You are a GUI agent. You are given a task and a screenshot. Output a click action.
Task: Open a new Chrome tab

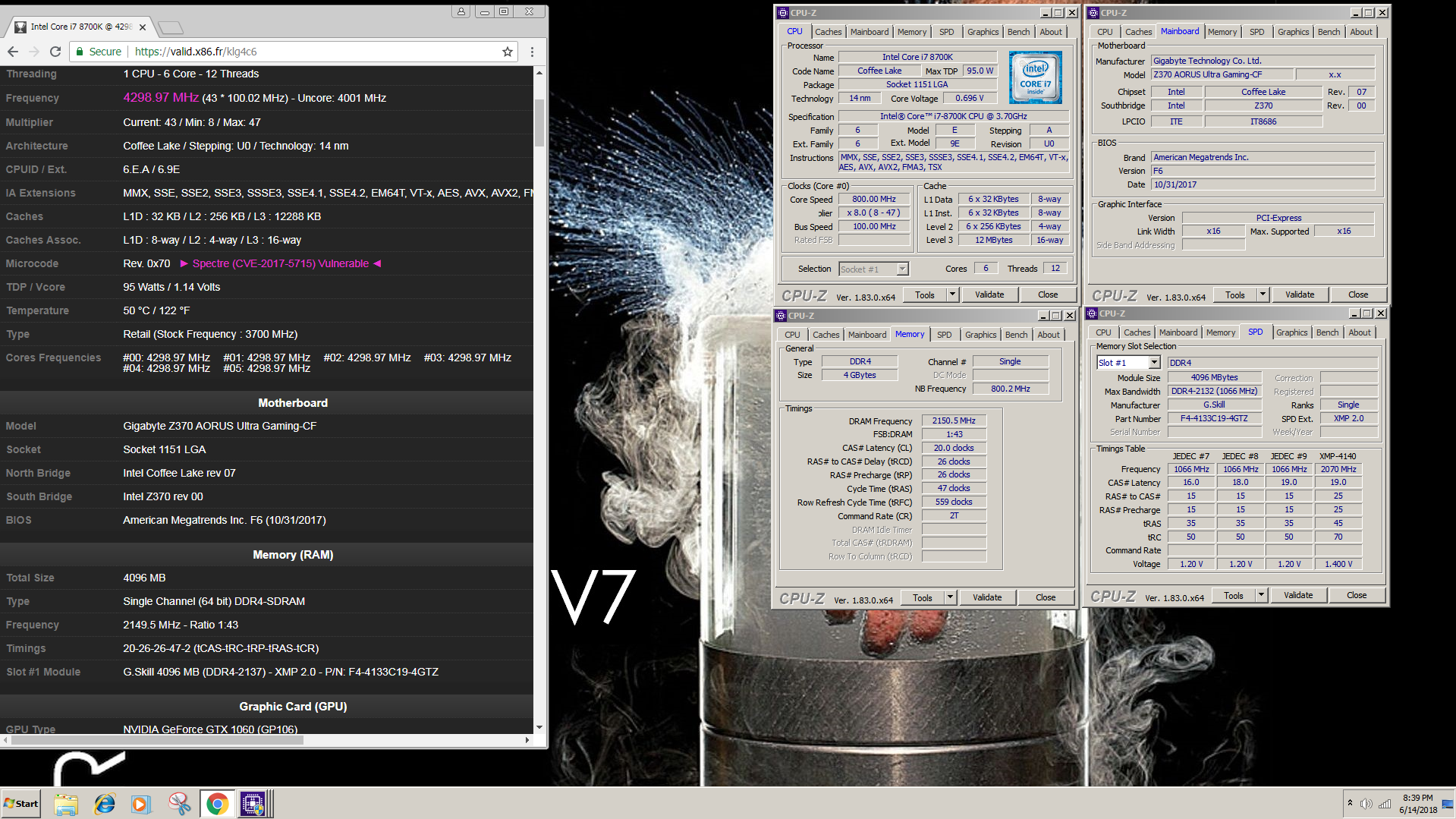(171, 27)
